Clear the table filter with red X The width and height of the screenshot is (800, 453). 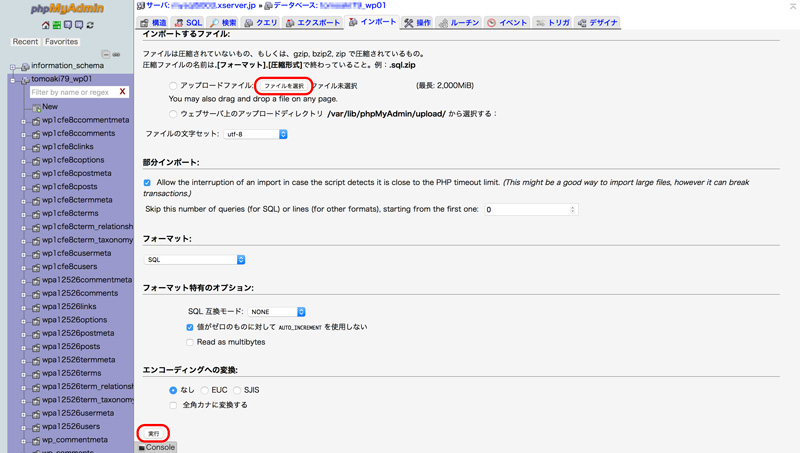pyautogui.click(x=122, y=92)
